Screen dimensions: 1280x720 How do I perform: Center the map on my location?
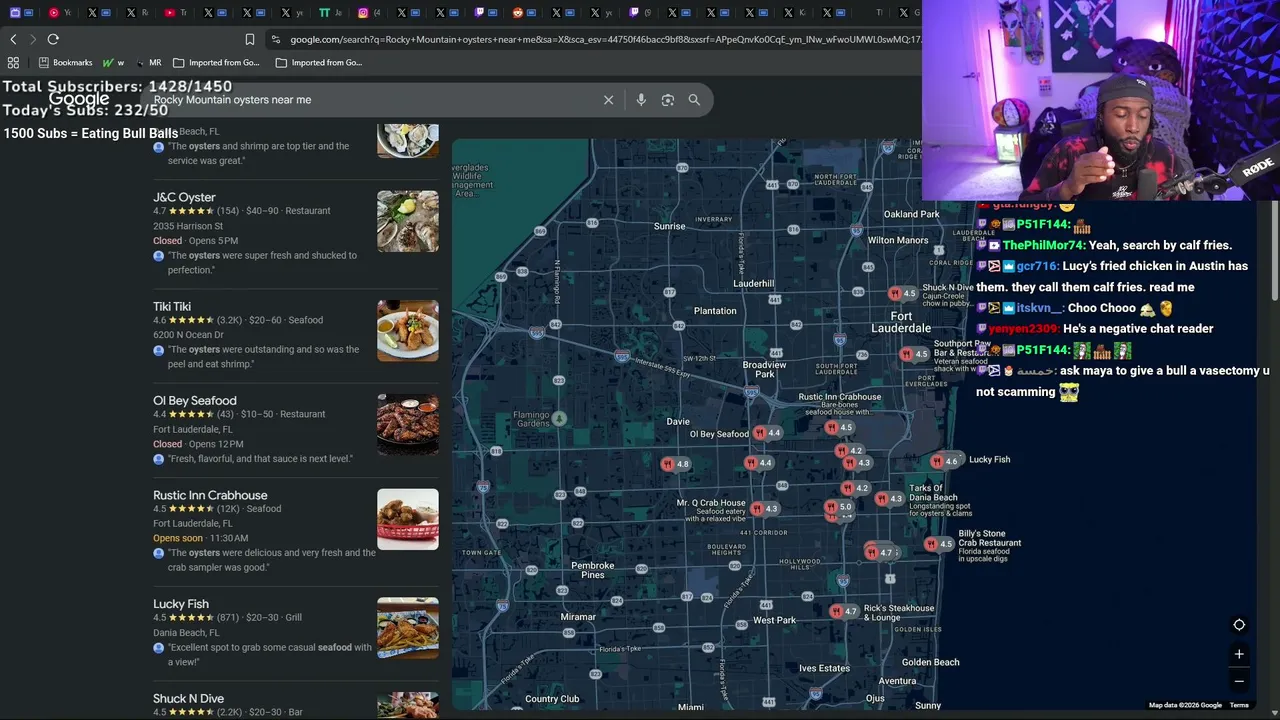point(1239,625)
